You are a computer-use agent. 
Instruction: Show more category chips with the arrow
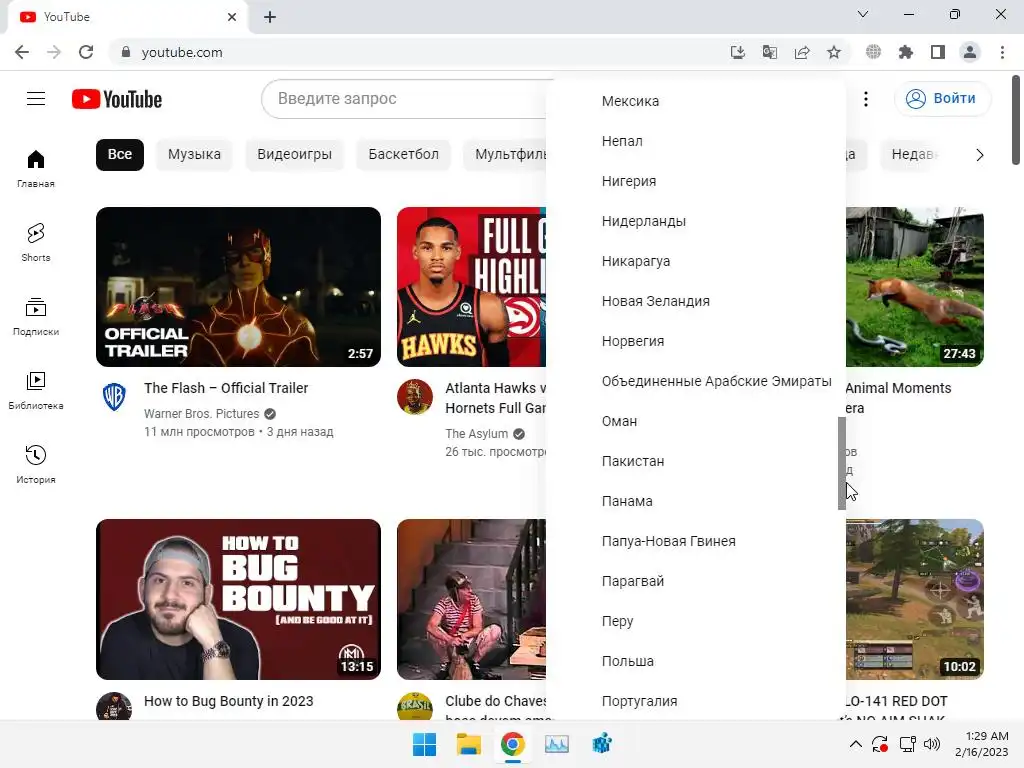click(980, 155)
